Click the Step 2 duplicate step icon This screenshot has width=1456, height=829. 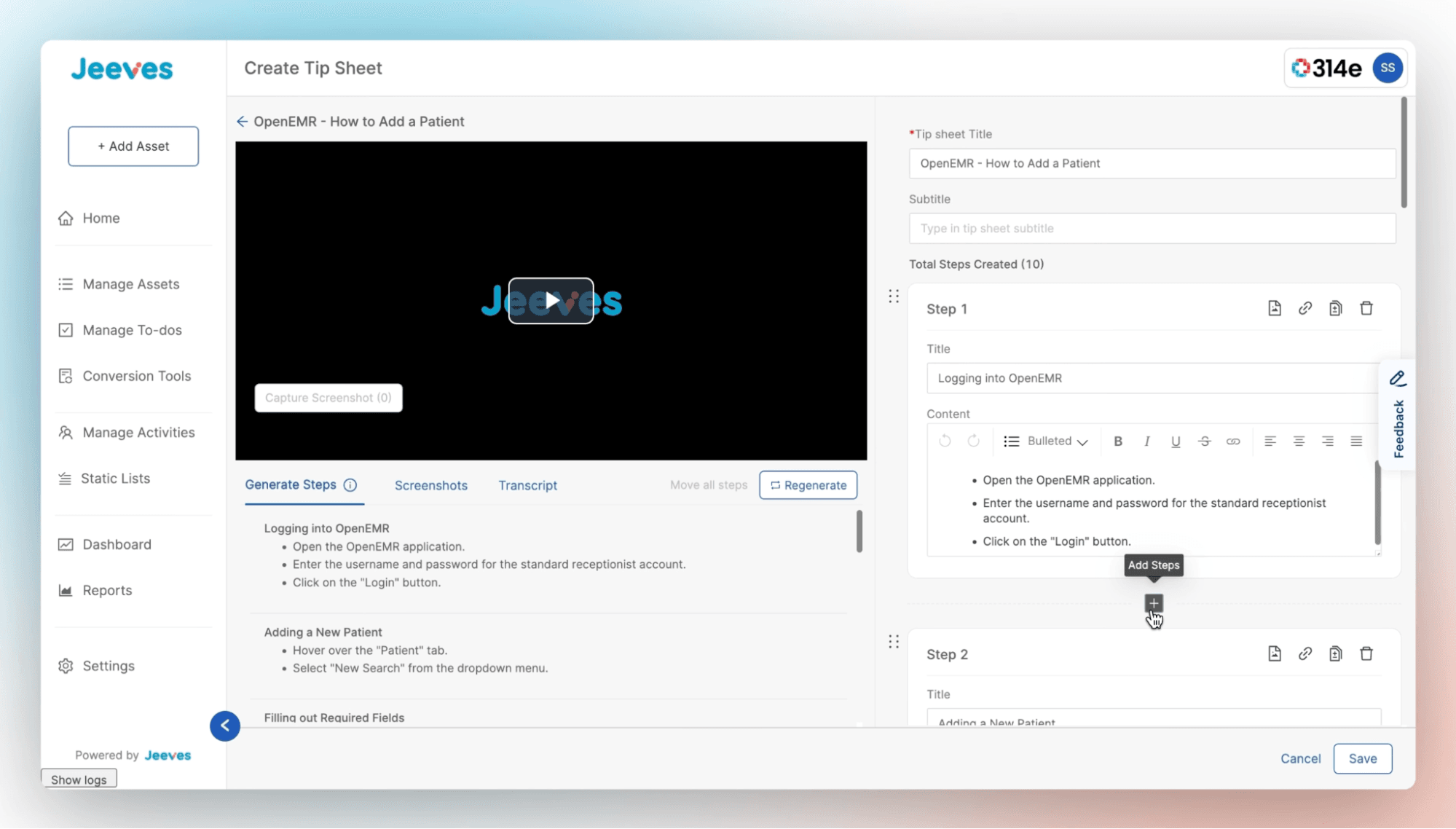1335,653
